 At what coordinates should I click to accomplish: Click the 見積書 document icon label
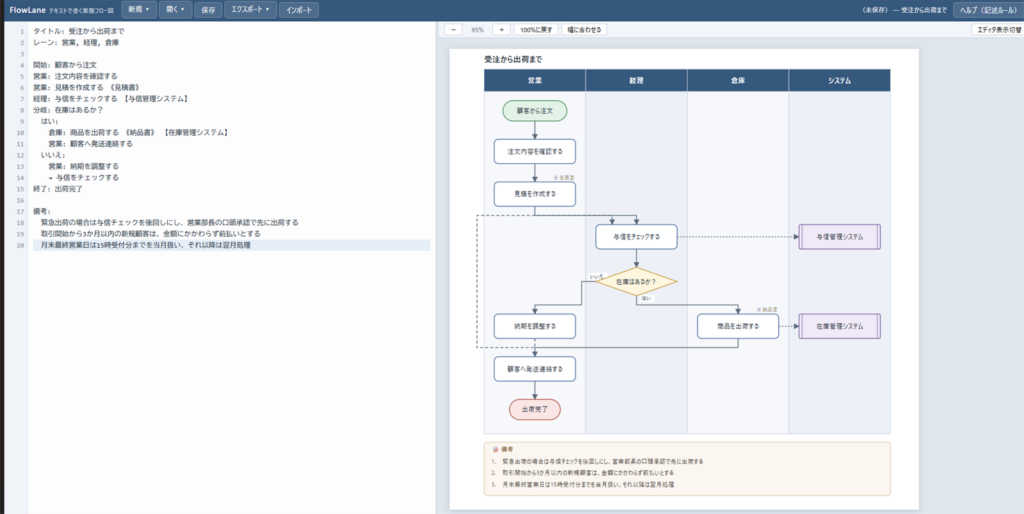tap(564, 177)
